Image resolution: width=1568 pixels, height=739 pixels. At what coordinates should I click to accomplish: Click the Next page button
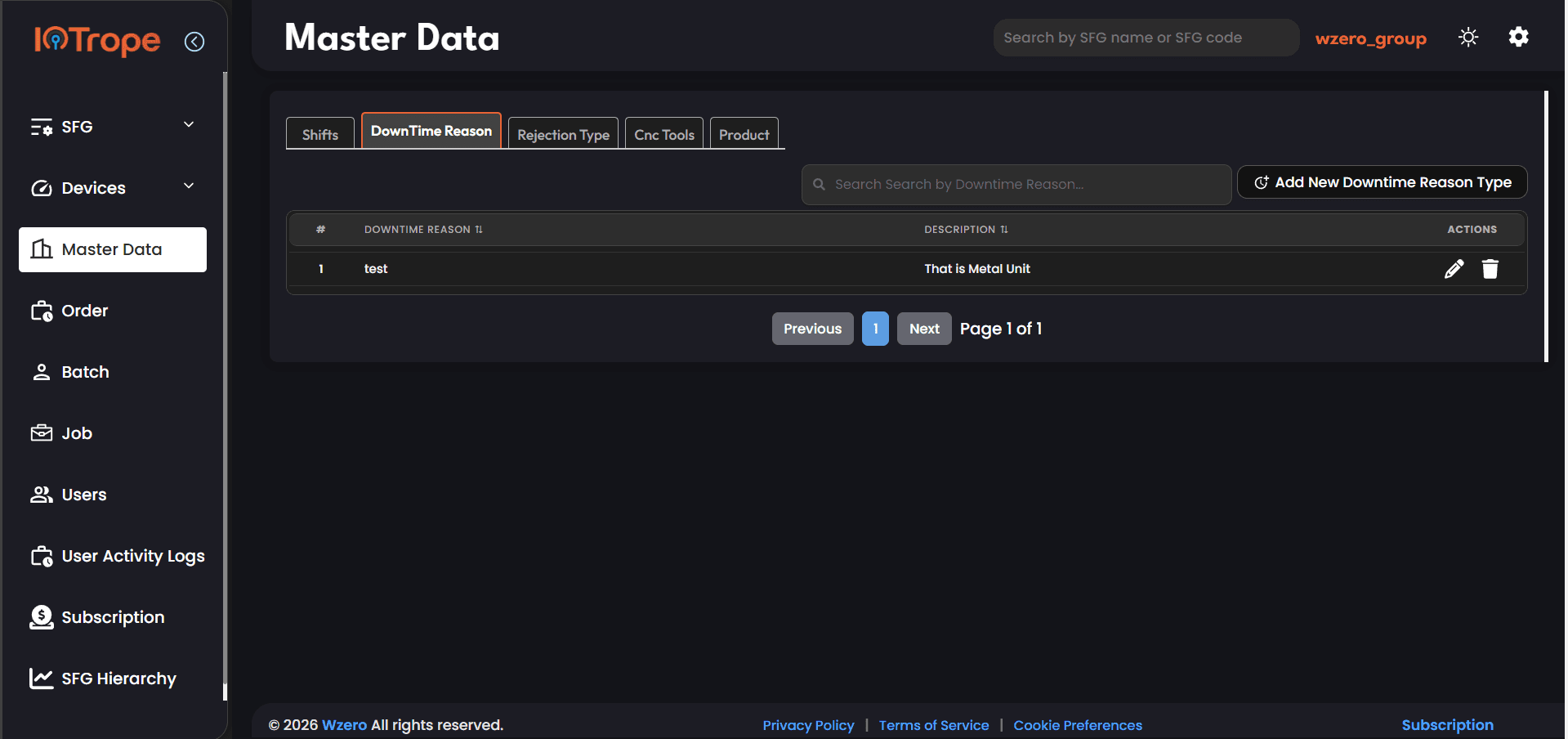(924, 329)
